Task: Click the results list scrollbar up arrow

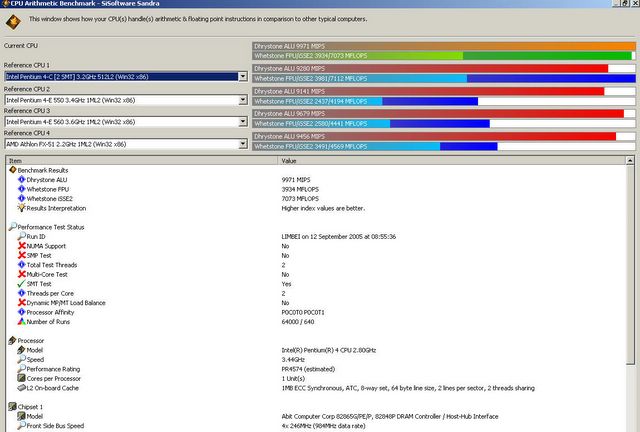Action: (x=630, y=161)
